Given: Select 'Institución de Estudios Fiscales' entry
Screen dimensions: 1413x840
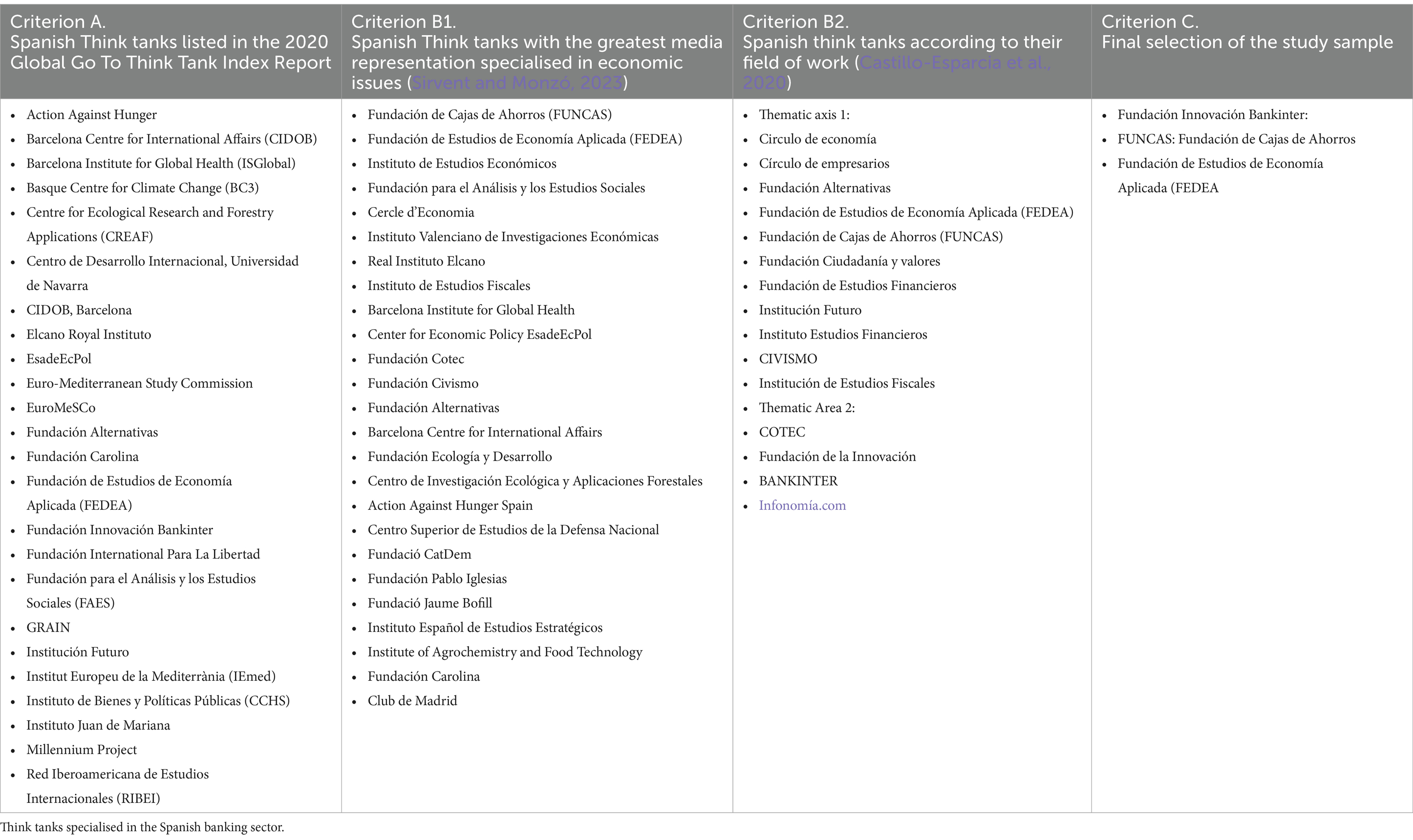Looking at the screenshot, I should coord(846,383).
